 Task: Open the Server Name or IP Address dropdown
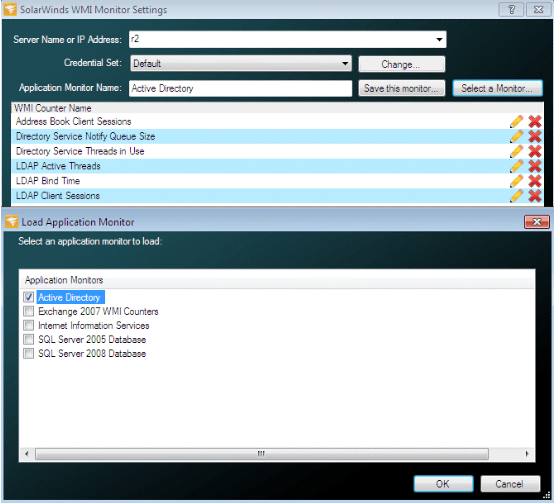click(439, 39)
